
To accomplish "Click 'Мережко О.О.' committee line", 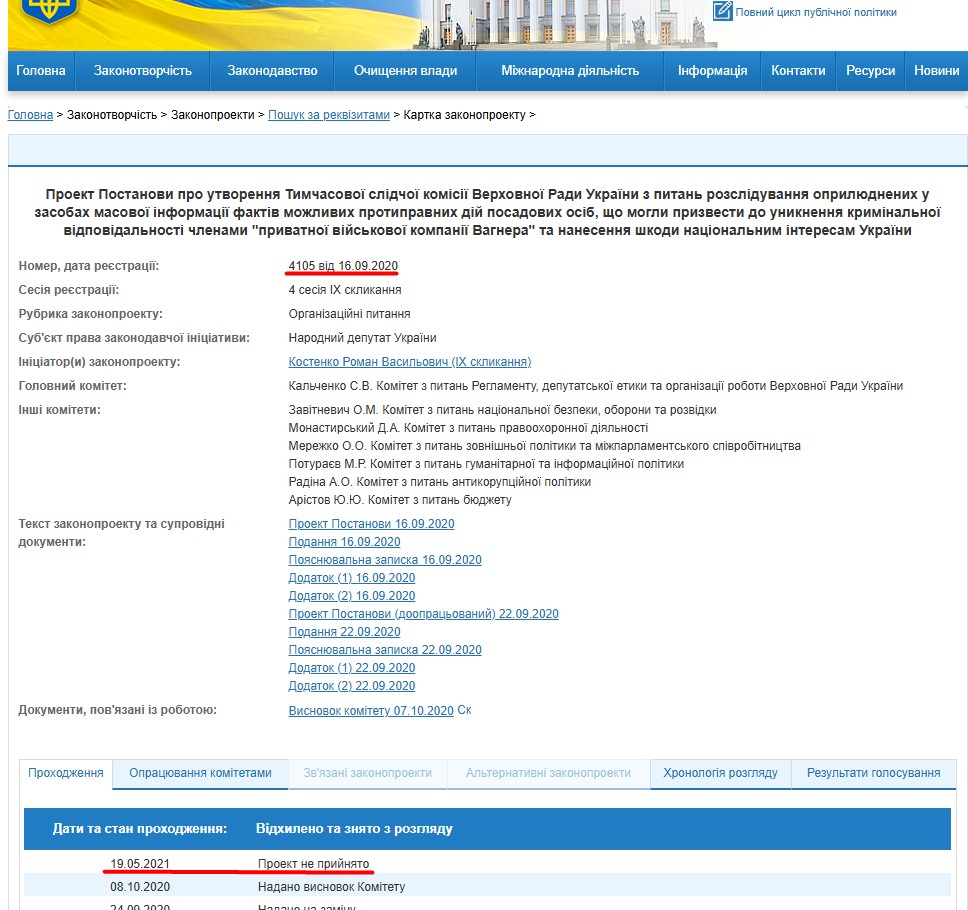I will 544,446.
